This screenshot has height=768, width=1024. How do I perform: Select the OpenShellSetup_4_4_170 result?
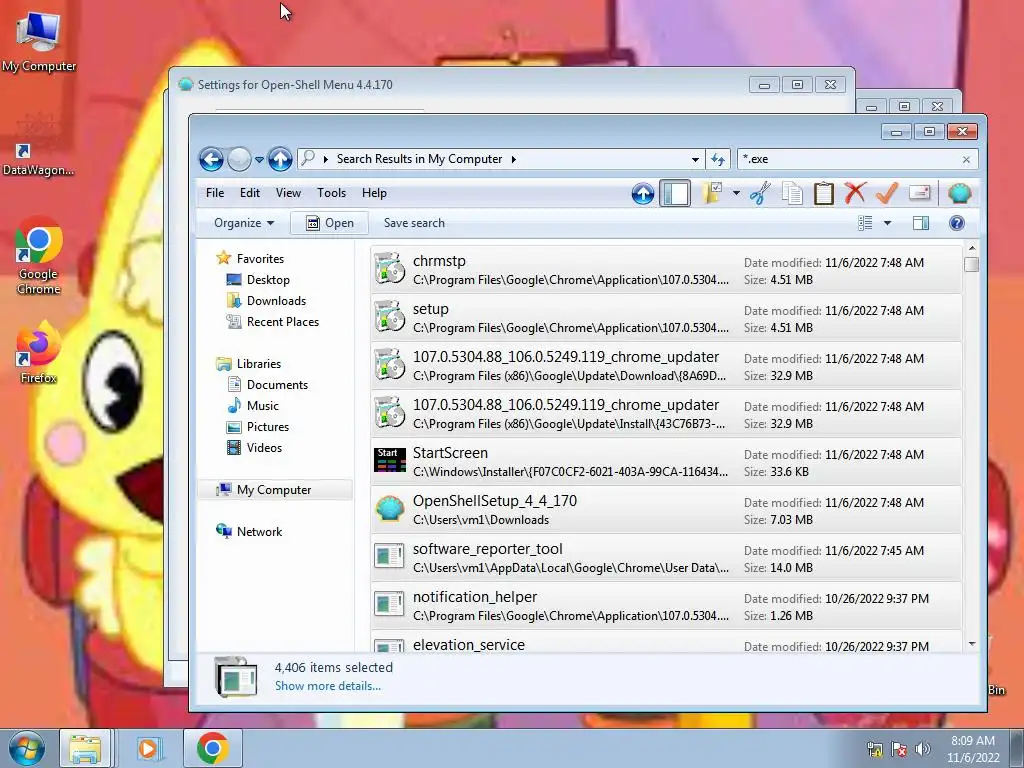666,510
